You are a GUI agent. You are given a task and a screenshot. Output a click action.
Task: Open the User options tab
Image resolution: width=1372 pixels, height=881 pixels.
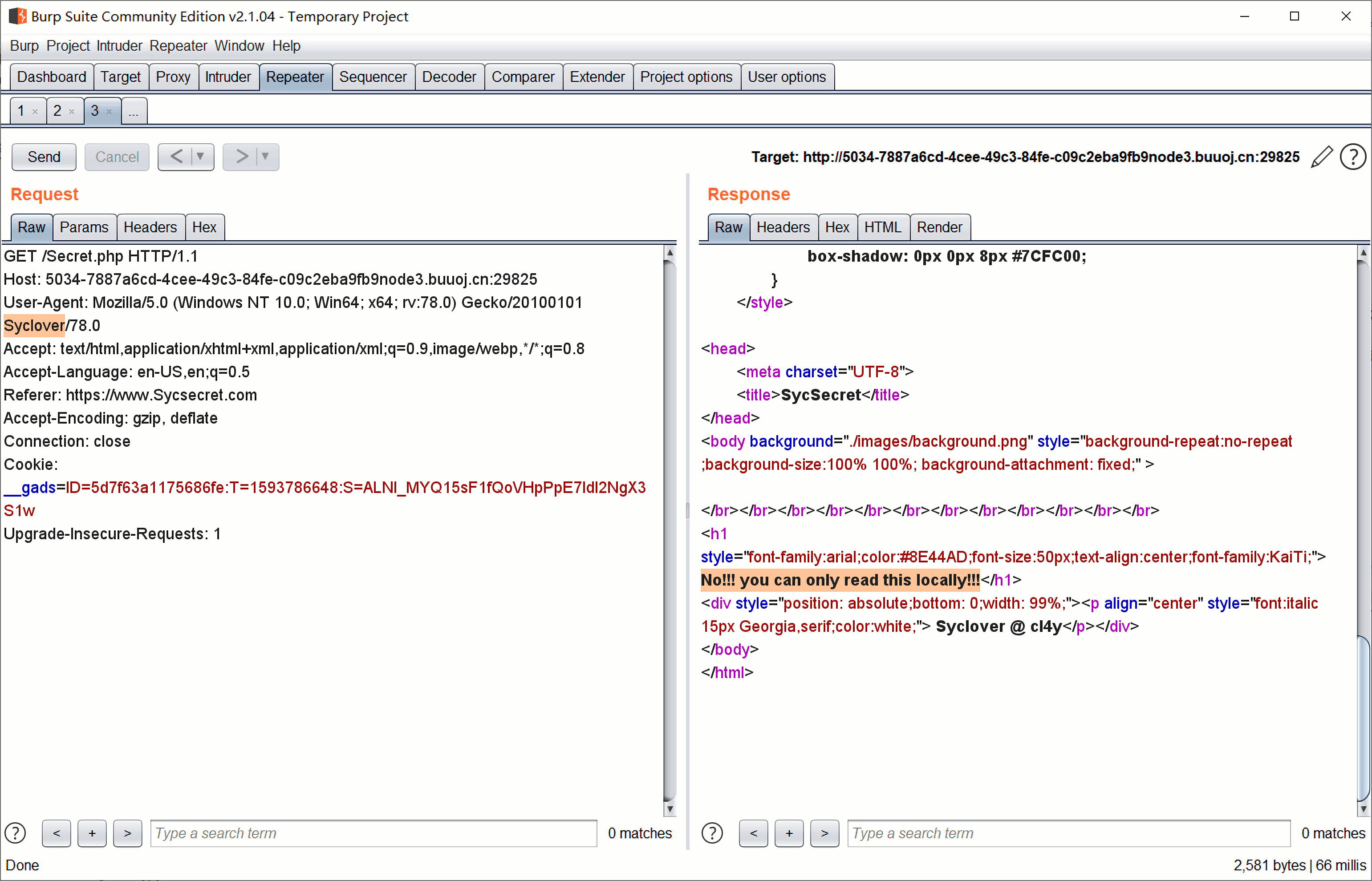point(787,77)
